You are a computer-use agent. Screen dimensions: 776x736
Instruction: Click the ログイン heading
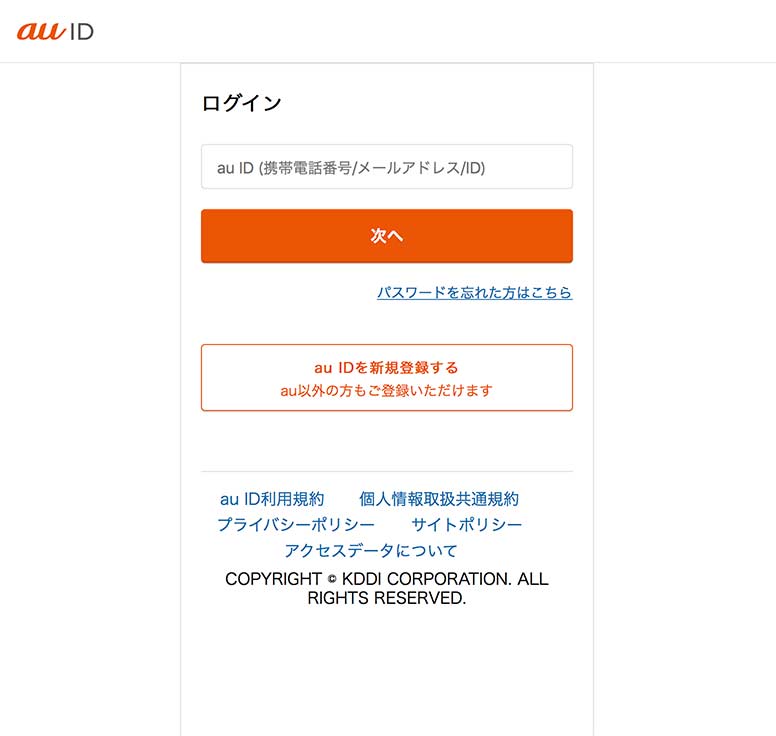242,103
